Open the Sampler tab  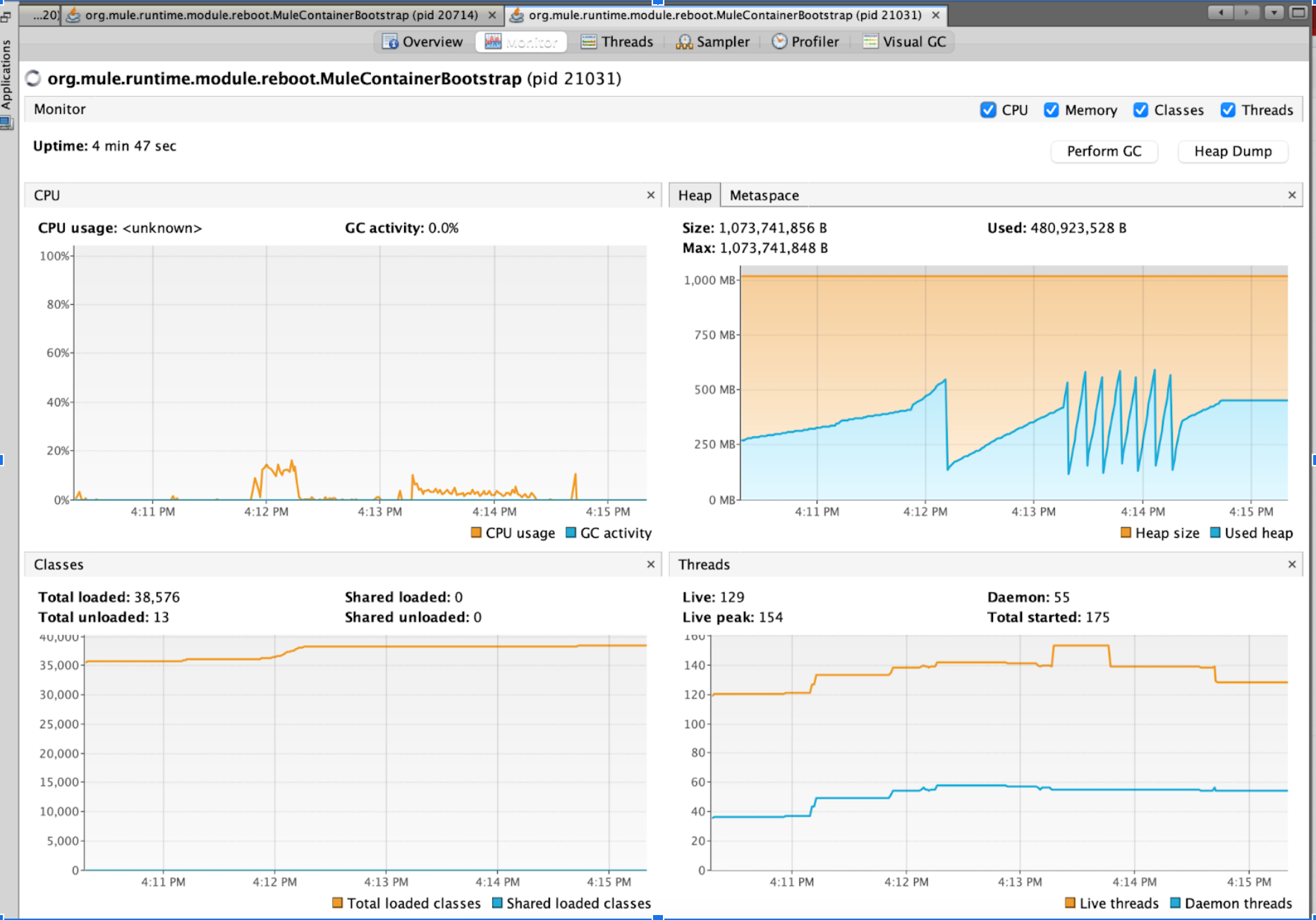coord(712,42)
